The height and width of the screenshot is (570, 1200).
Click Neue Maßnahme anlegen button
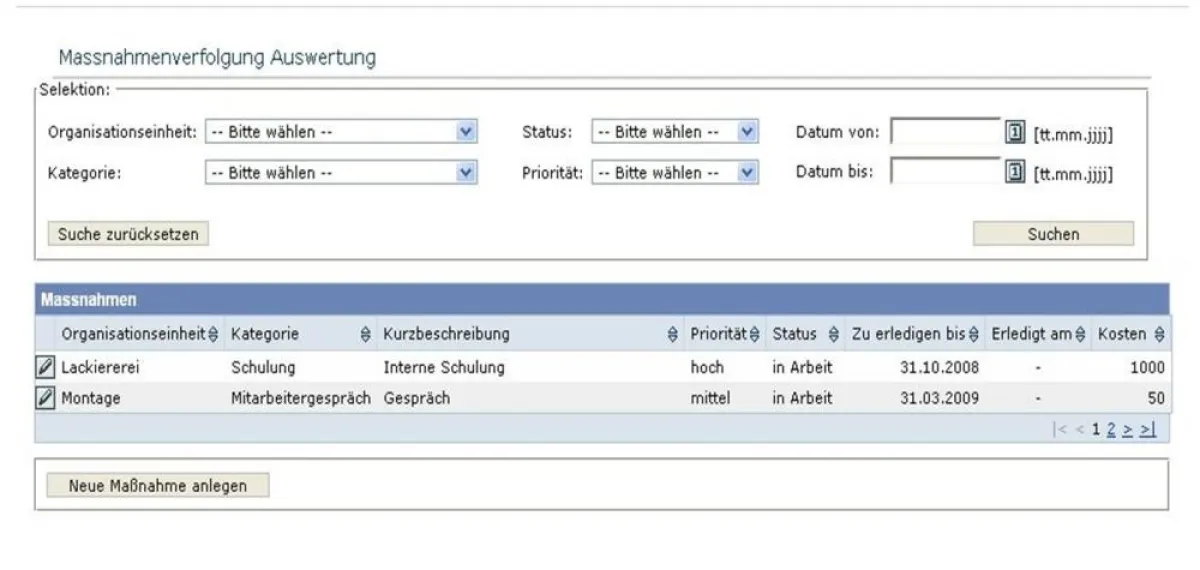tap(158, 485)
